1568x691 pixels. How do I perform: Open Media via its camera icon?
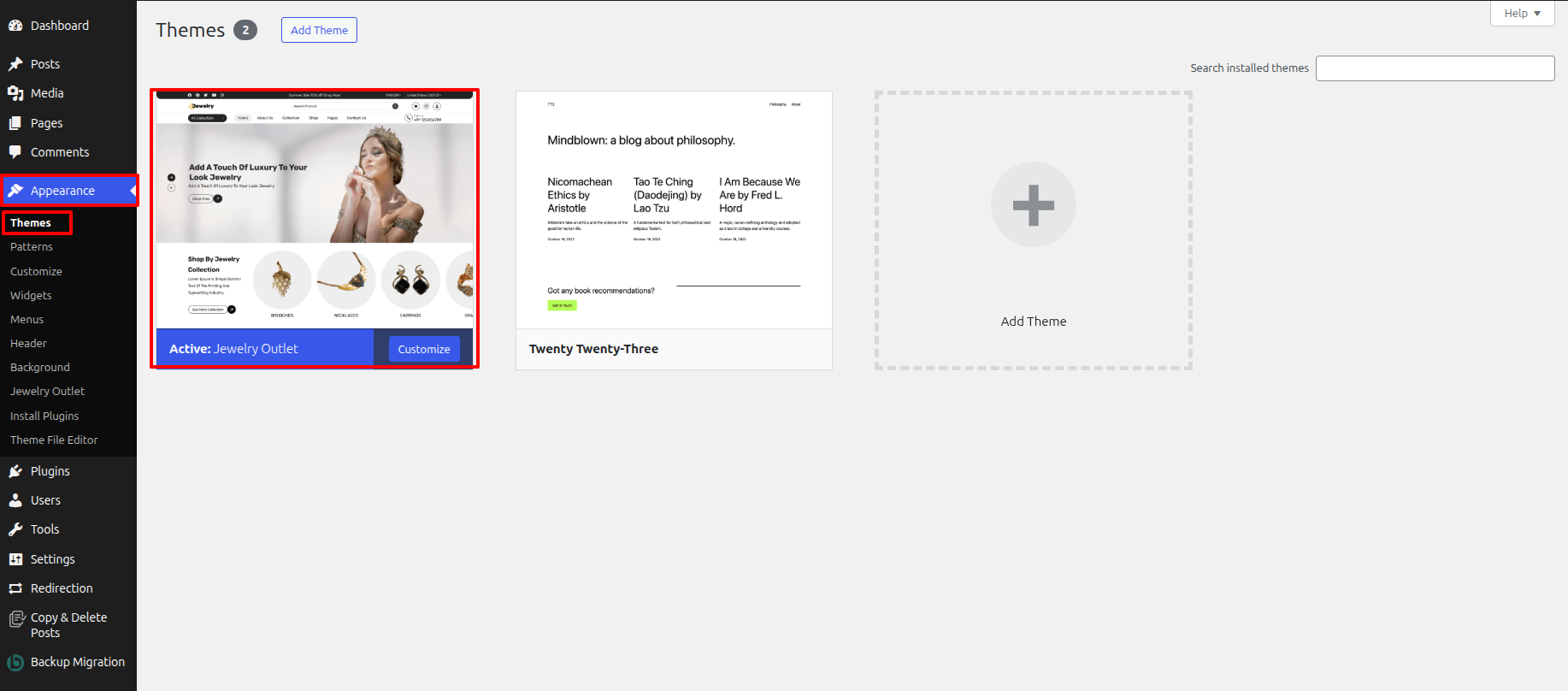point(15,93)
